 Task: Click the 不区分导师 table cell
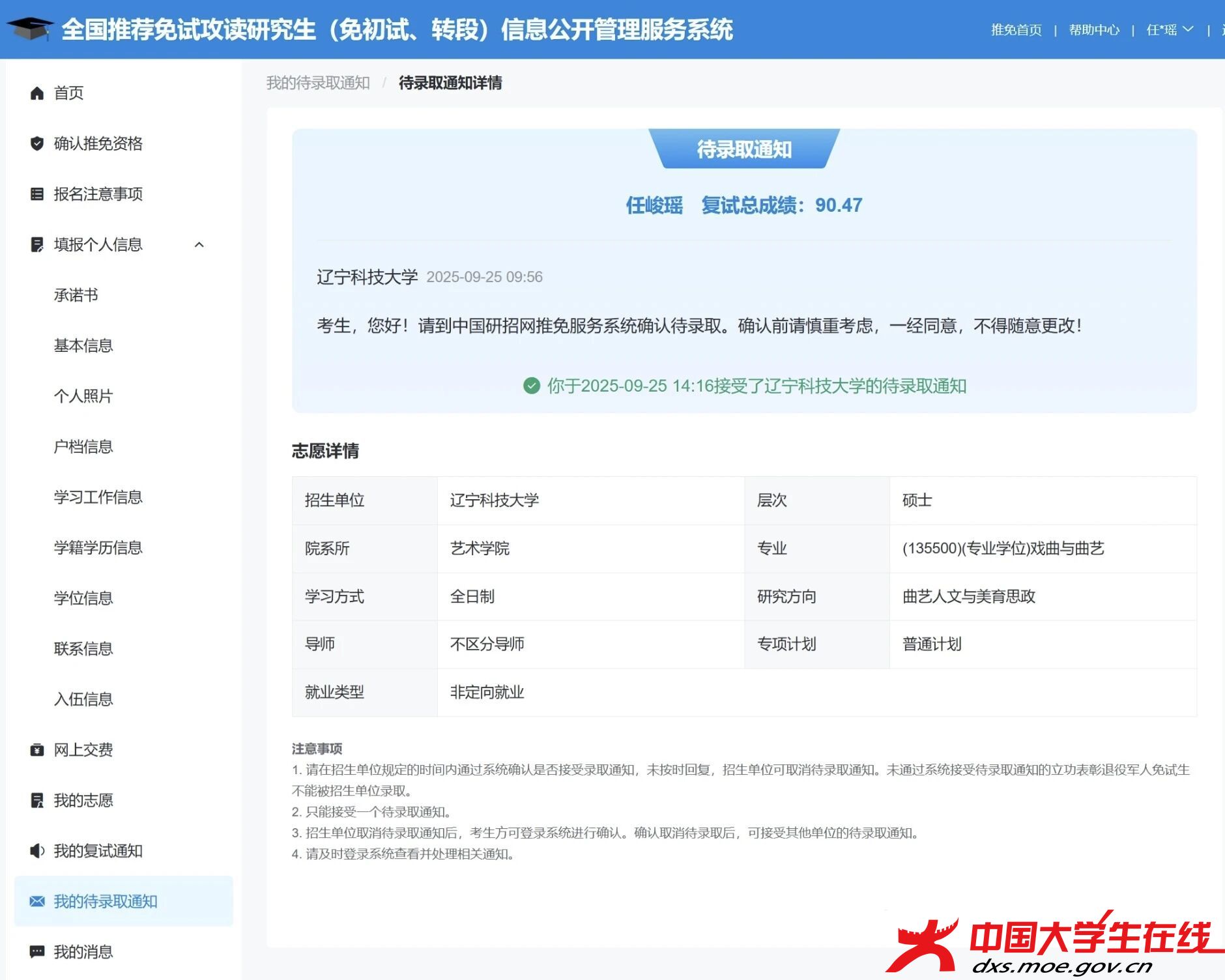pos(590,644)
